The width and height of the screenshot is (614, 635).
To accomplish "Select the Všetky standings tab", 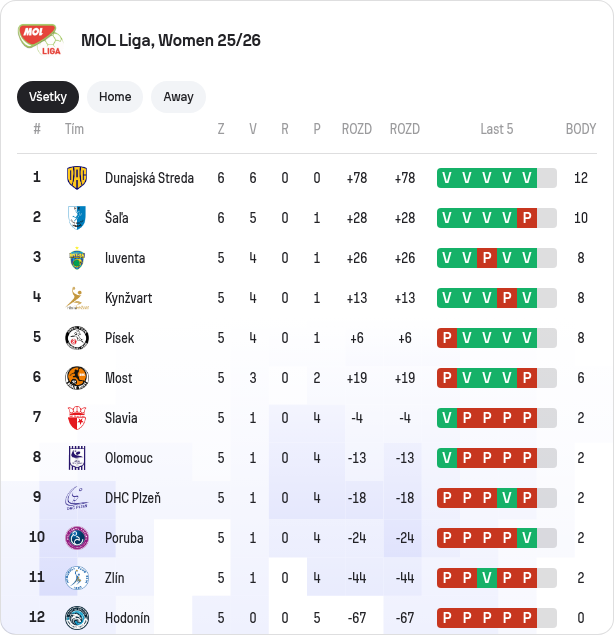I will tap(48, 97).
